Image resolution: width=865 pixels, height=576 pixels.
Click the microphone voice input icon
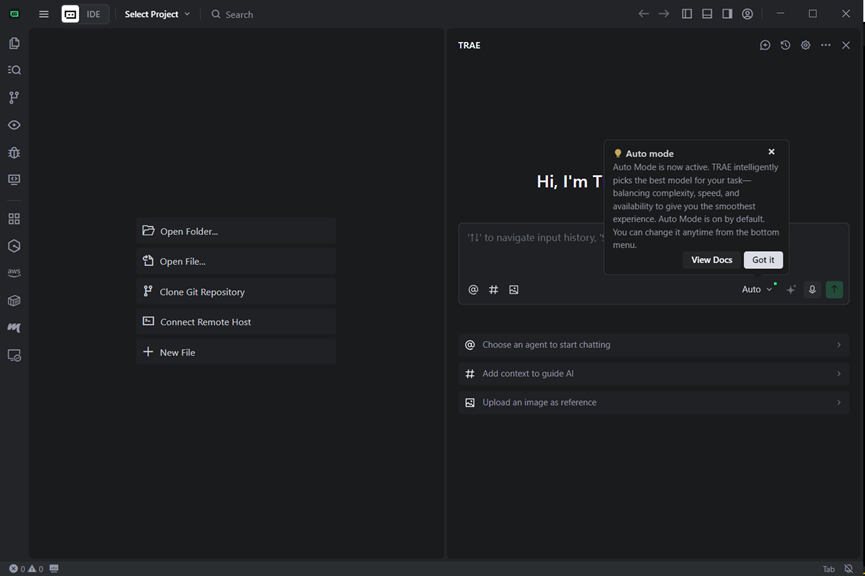point(812,290)
